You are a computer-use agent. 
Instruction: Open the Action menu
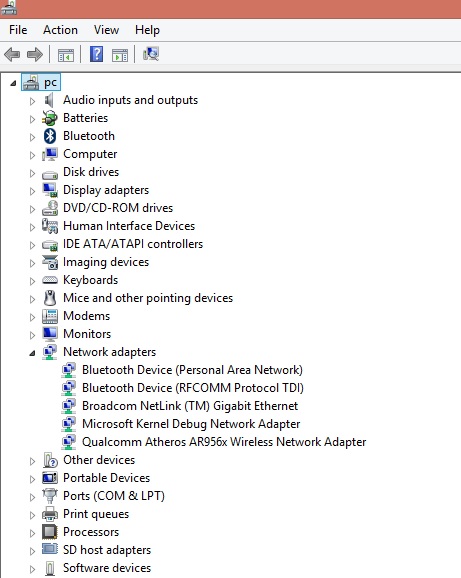coord(60,30)
